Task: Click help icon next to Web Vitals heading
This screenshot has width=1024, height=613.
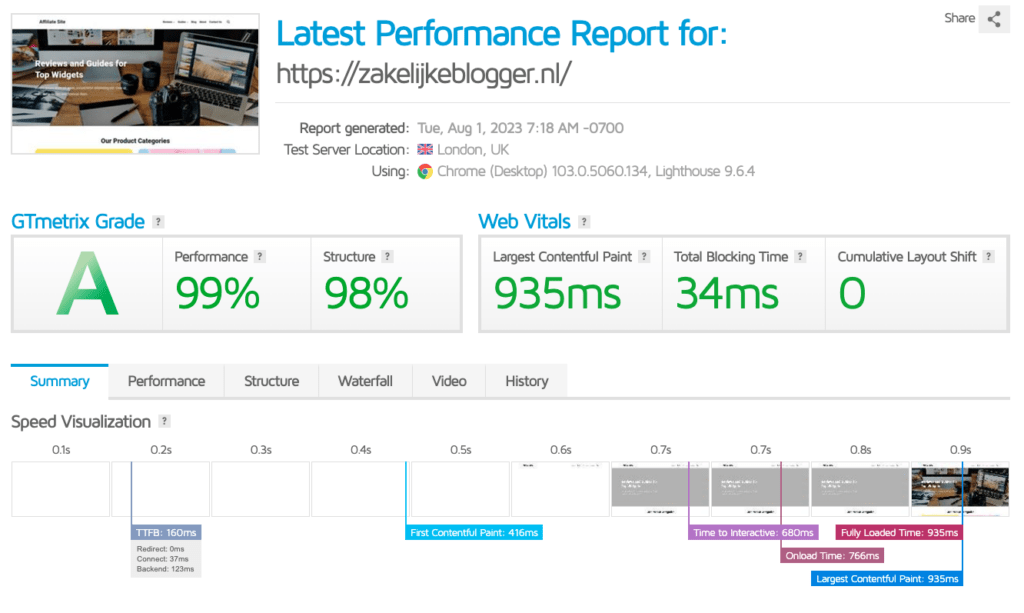Action: coord(584,222)
